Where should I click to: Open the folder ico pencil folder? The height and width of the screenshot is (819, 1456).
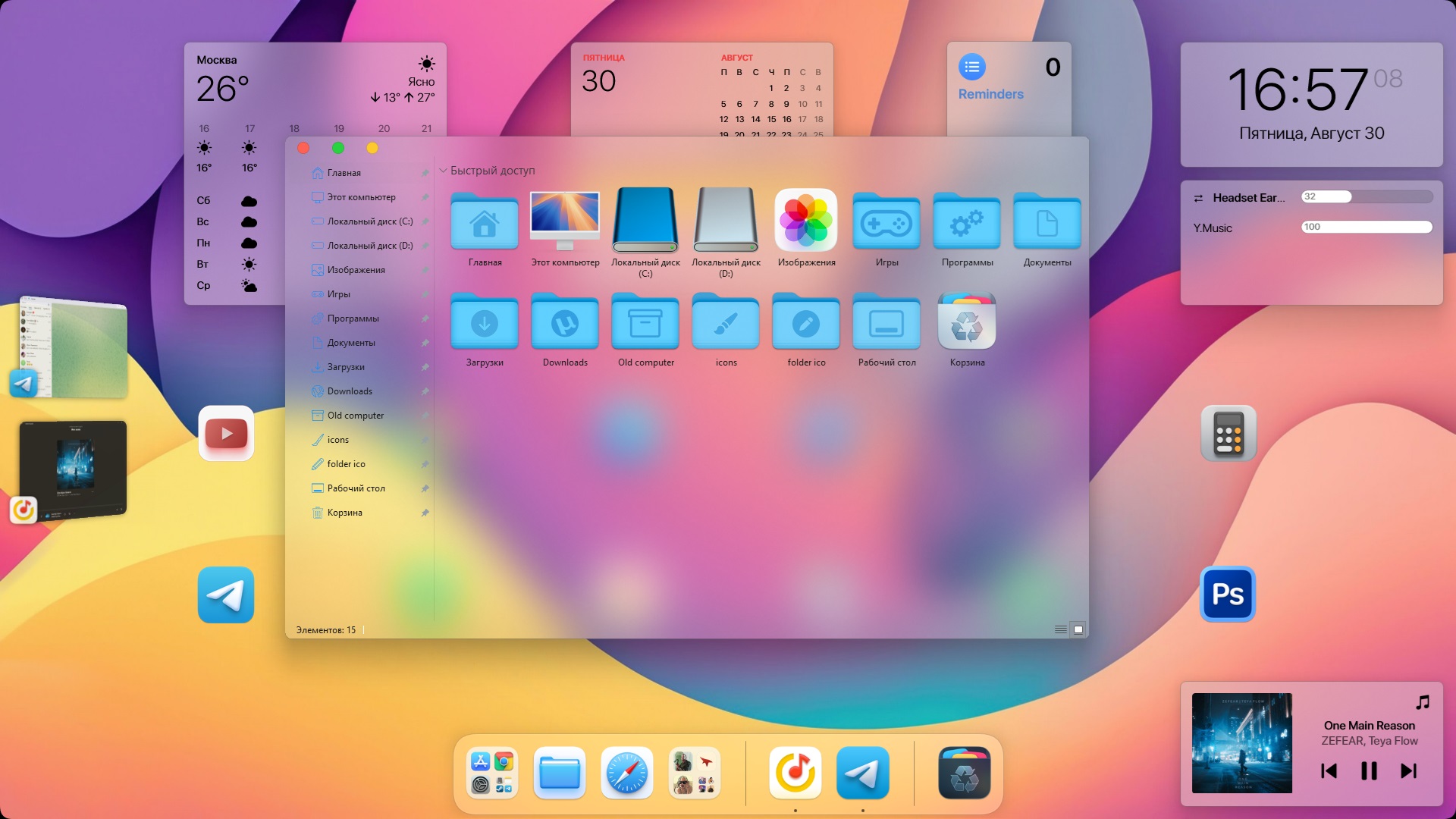[x=806, y=322]
